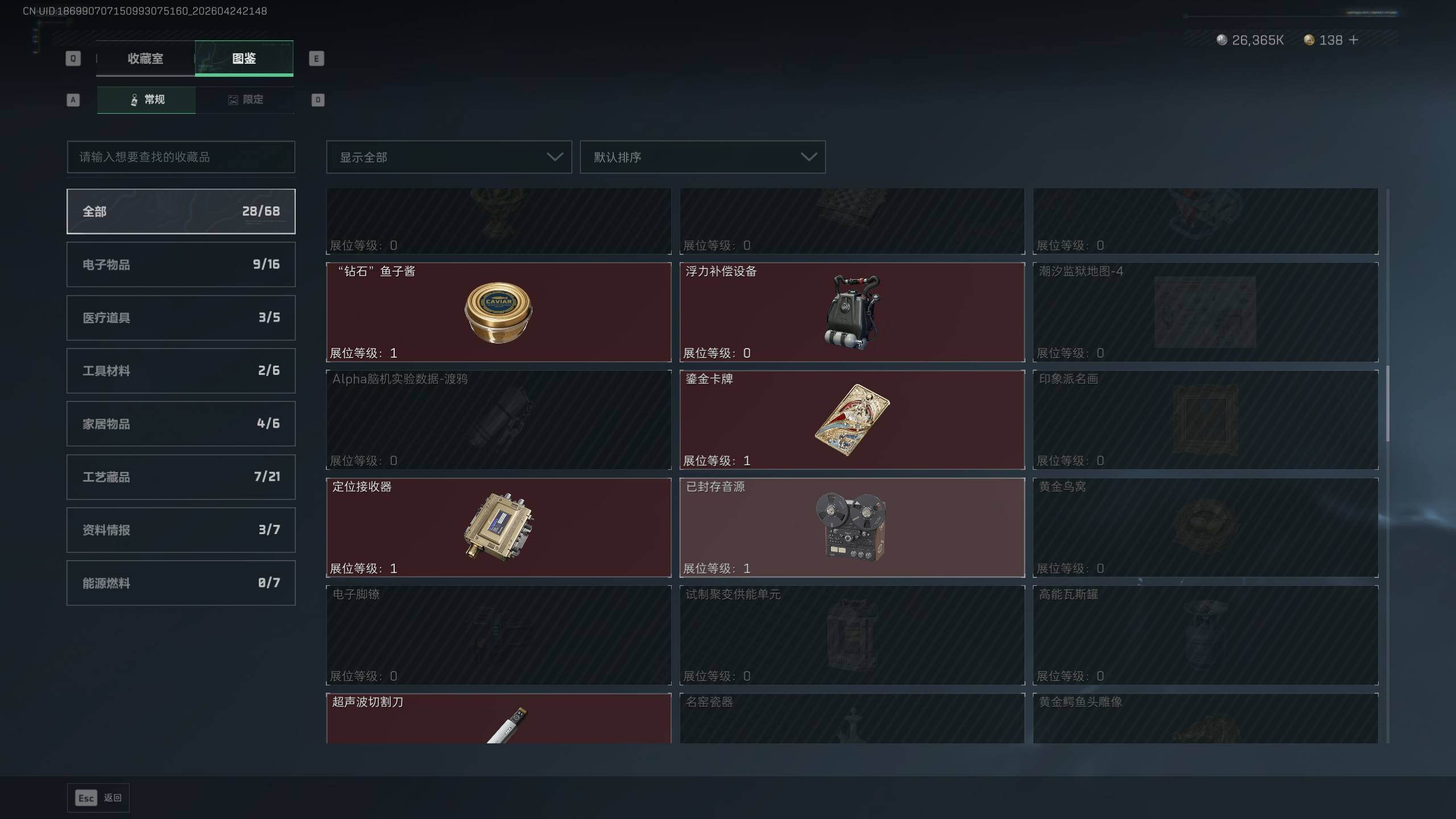Select the 浮力补偿设备 diving gear icon
Screen dimensions: 1456x819
(852, 312)
